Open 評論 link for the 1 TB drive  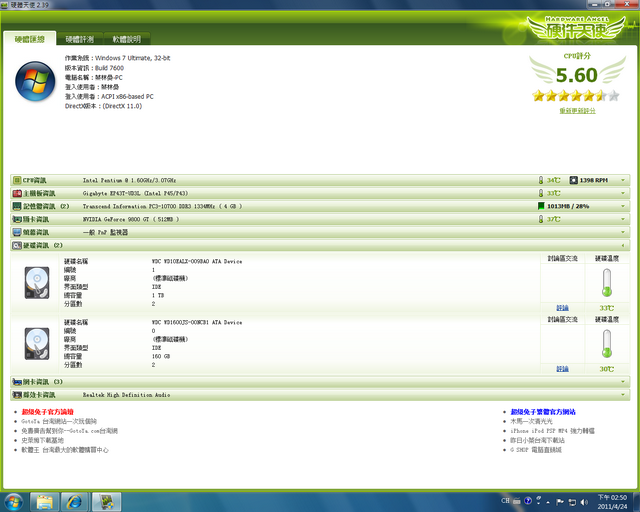point(562,308)
